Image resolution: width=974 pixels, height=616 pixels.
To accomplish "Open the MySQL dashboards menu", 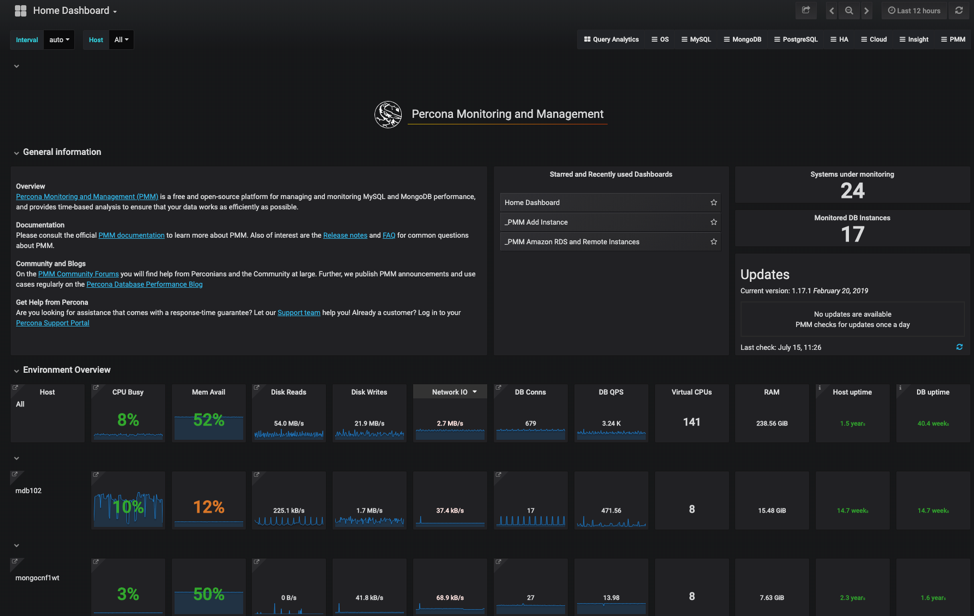I will 696,39.
